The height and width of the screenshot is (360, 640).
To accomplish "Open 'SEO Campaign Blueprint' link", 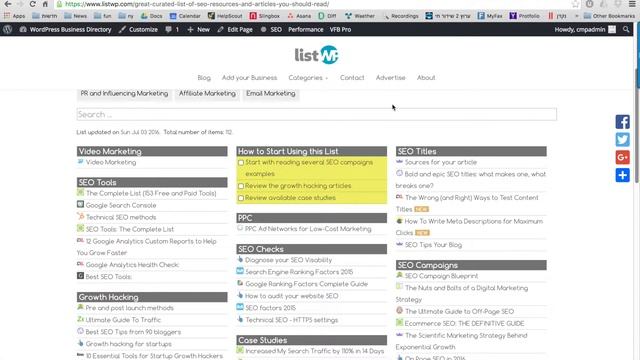I will 441,276.
